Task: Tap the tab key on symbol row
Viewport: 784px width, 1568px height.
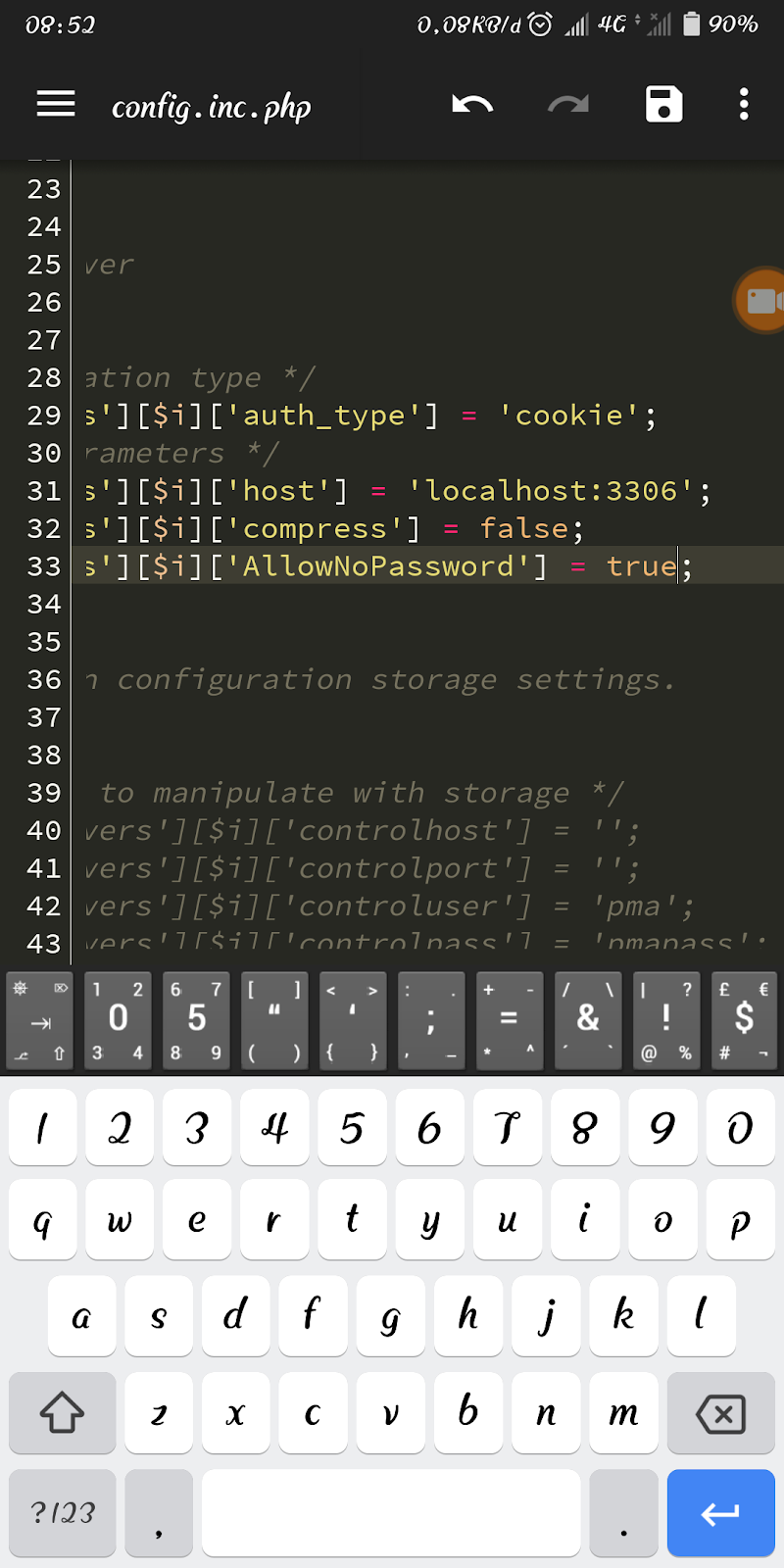Action: pyautogui.click(x=40, y=1020)
